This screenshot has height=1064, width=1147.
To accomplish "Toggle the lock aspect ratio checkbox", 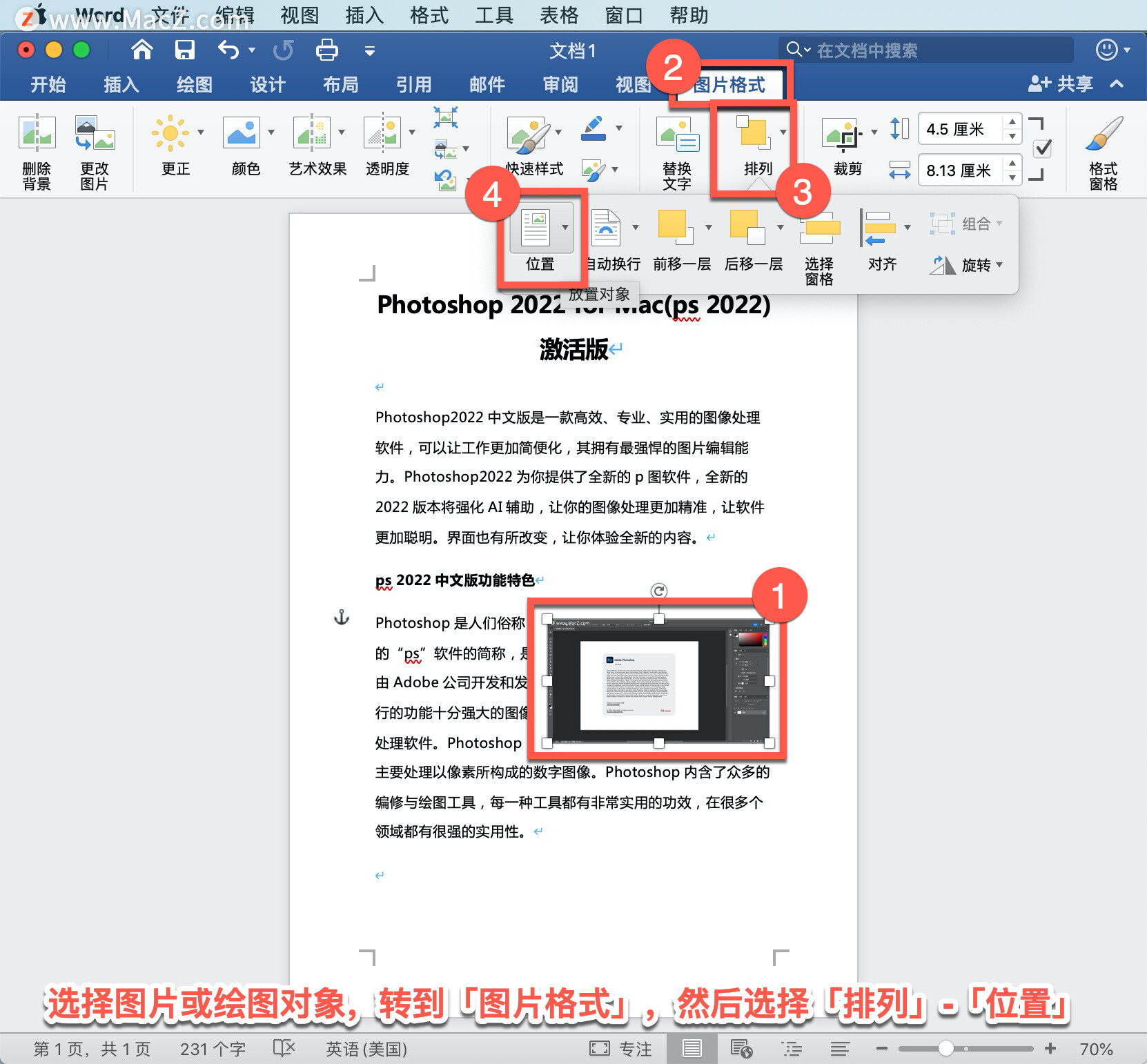I will 1043,148.
